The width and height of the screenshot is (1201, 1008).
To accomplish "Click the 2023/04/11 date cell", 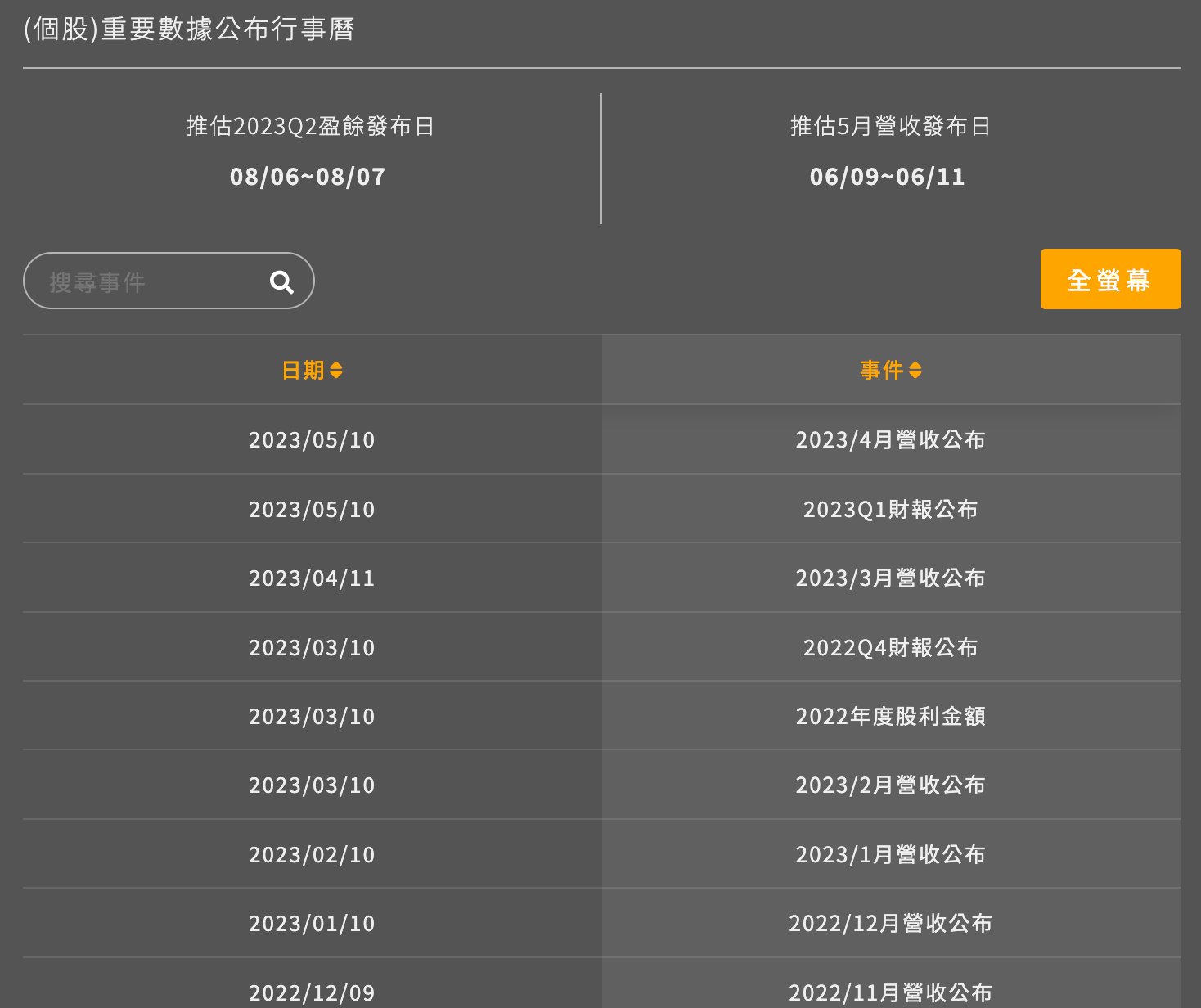I will (x=312, y=578).
